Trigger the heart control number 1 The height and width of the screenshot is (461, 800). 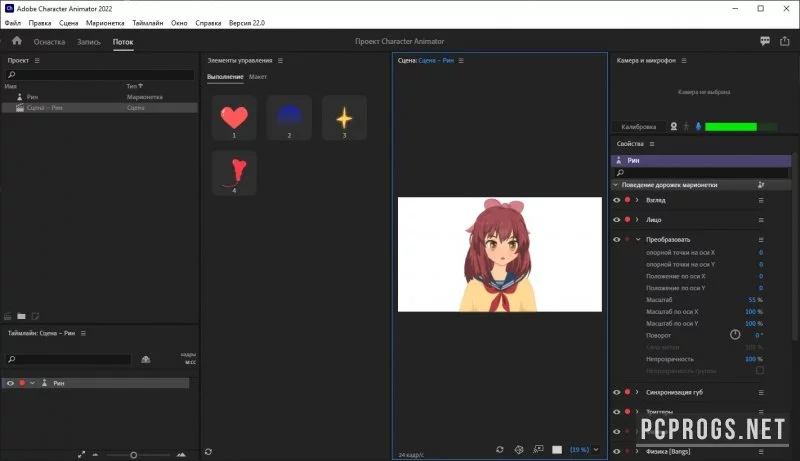[x=234, y=118]
